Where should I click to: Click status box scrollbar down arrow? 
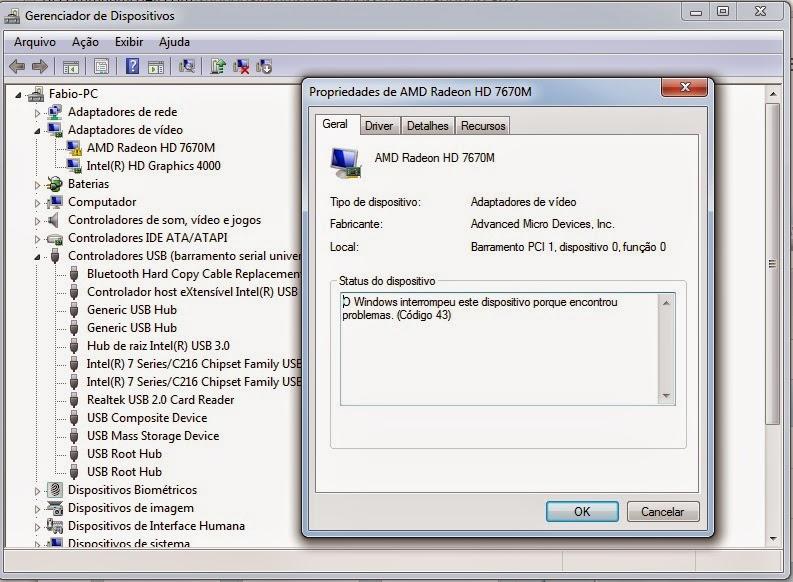coord(666,395)
